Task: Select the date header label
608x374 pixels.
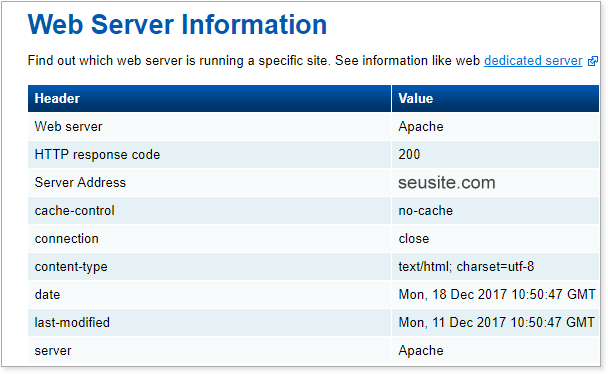Action: click(47, 295)
